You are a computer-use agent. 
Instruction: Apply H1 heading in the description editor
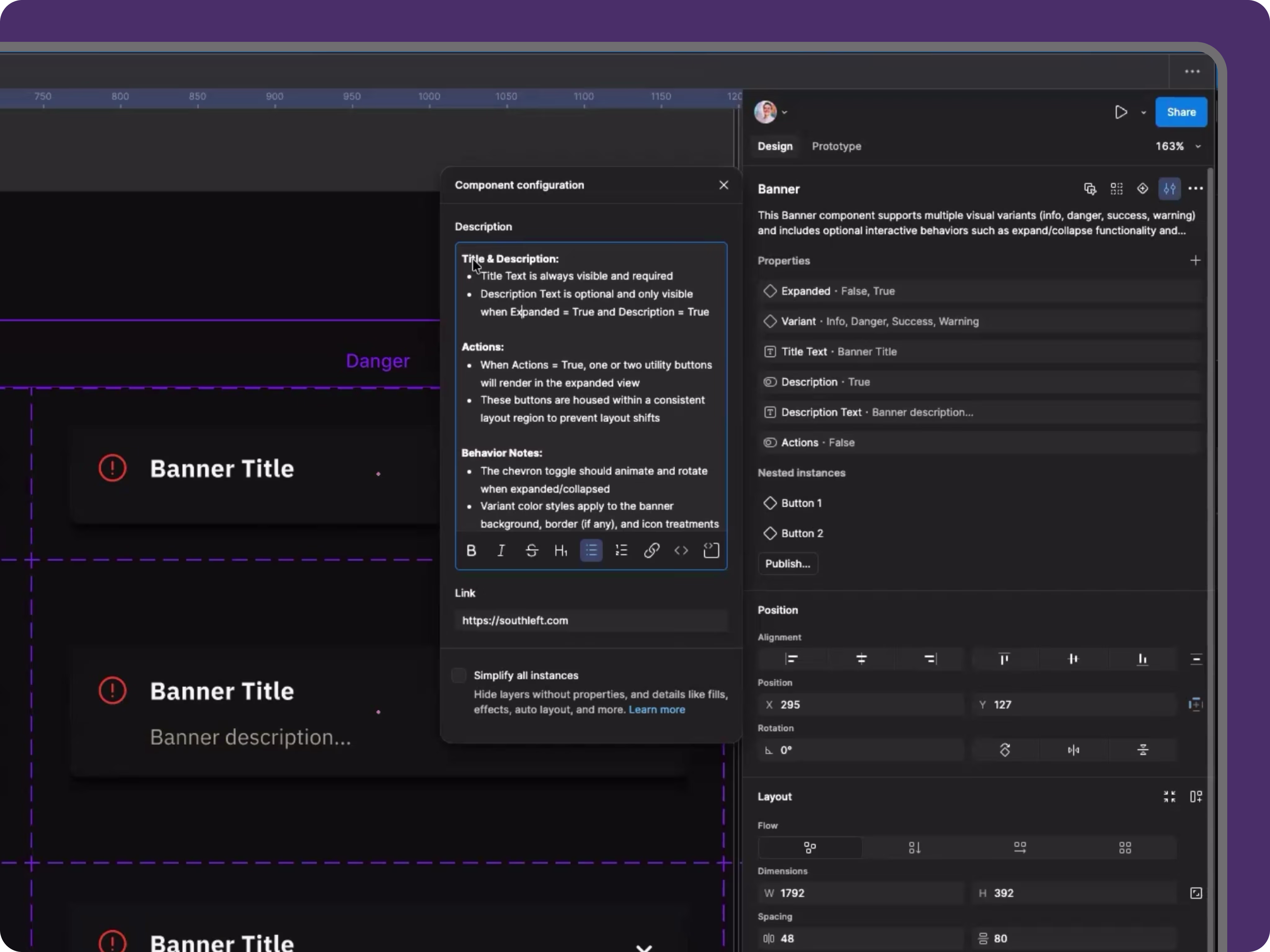[x=562, y=550]
